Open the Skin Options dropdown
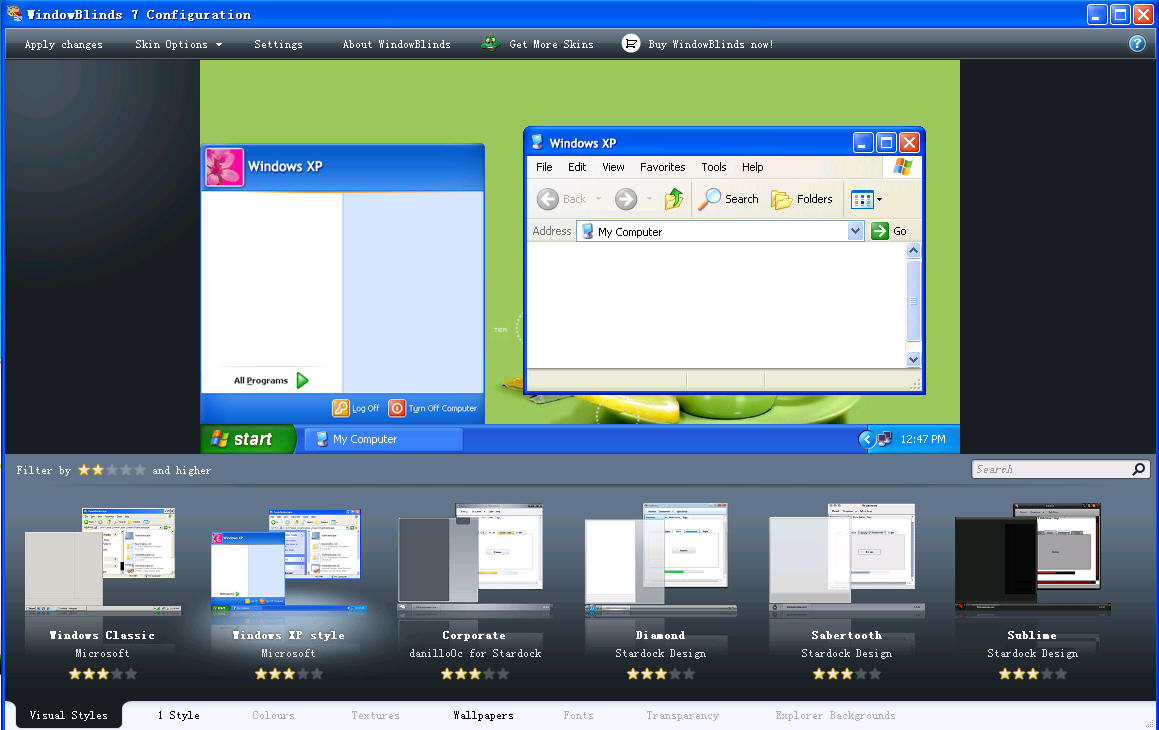 [178, 43]
